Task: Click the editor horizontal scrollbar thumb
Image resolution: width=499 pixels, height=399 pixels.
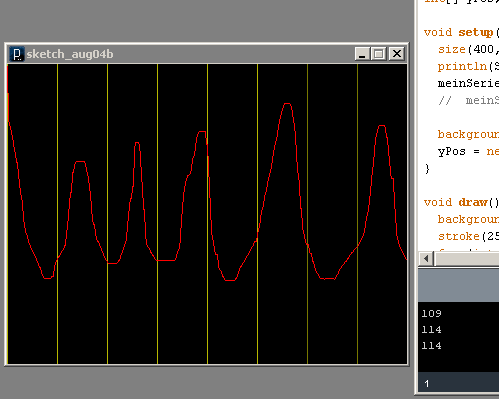Action: pyautogui.click(x=467, y=258)
